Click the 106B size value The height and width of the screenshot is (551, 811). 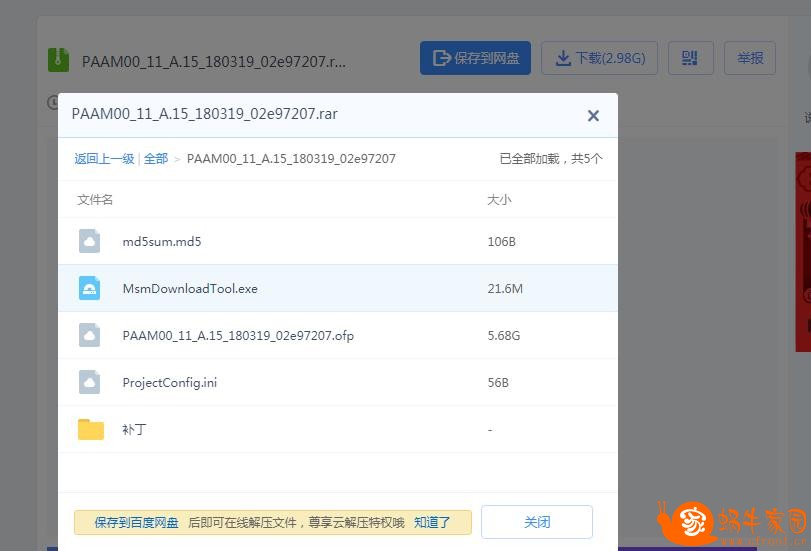click(x=502, y=242)
